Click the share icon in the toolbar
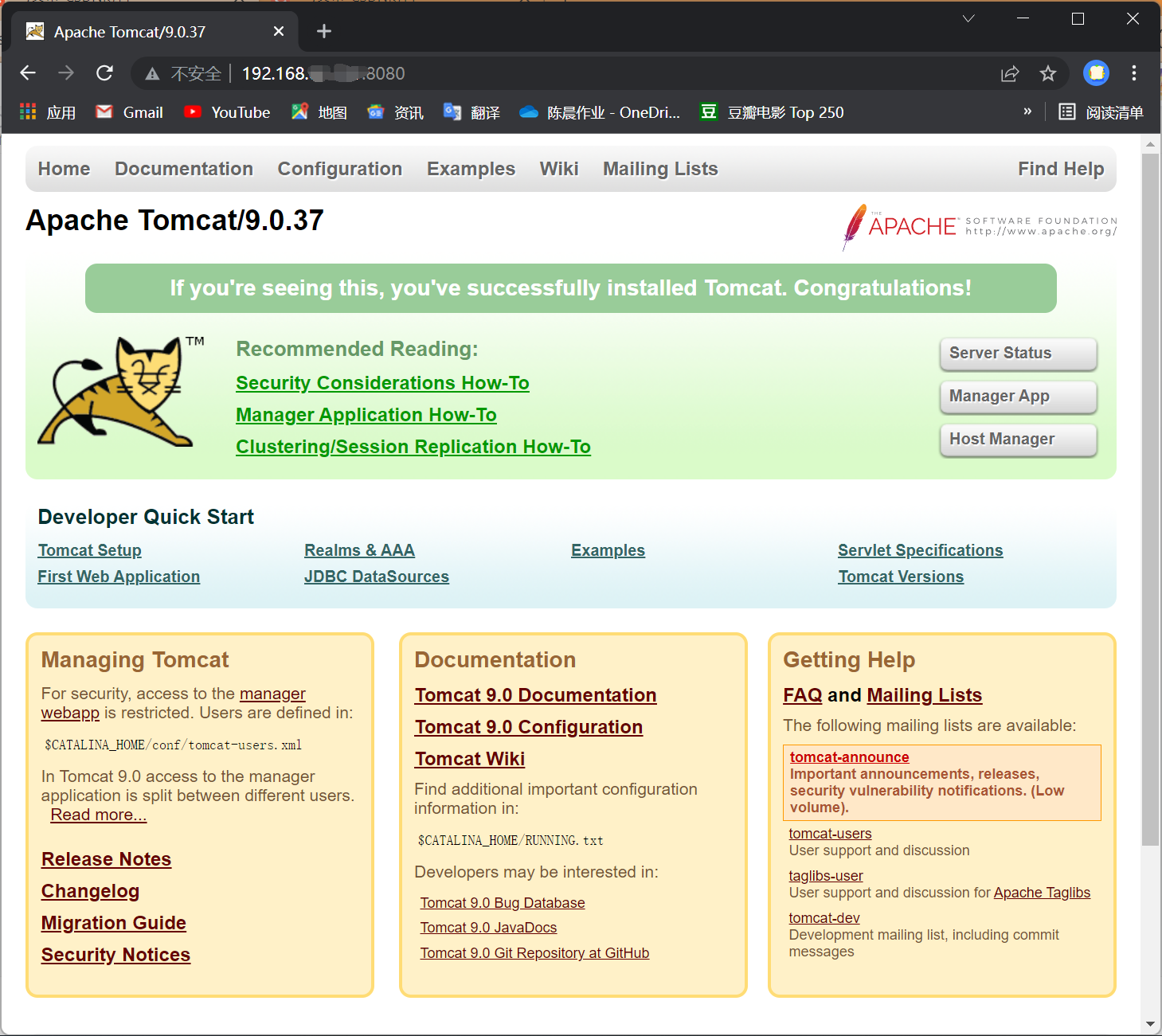This screenshot has height=1036, width=1162. point(1010,73)
